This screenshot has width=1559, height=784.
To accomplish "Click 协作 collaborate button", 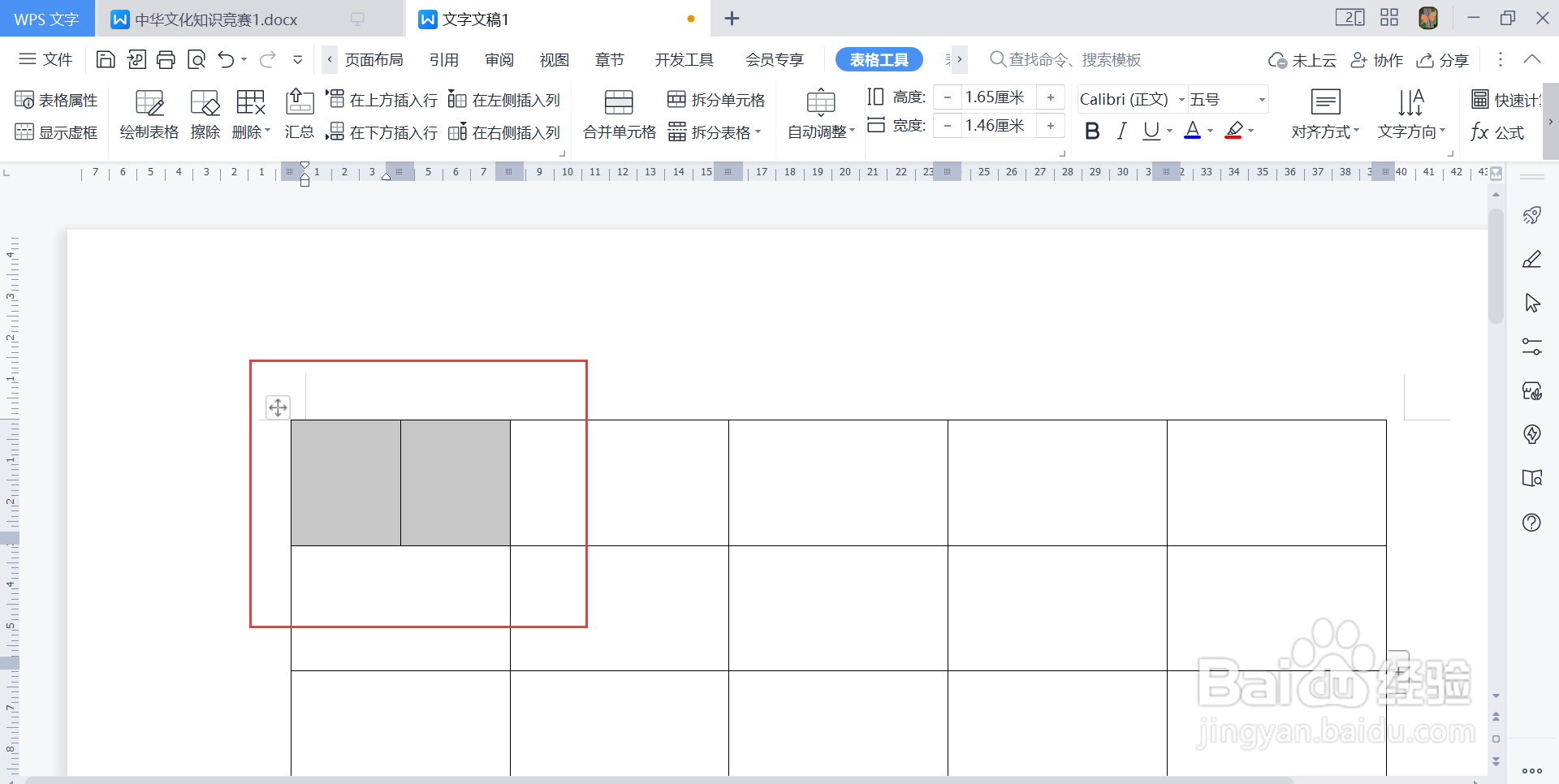I will coord(1377,60).
